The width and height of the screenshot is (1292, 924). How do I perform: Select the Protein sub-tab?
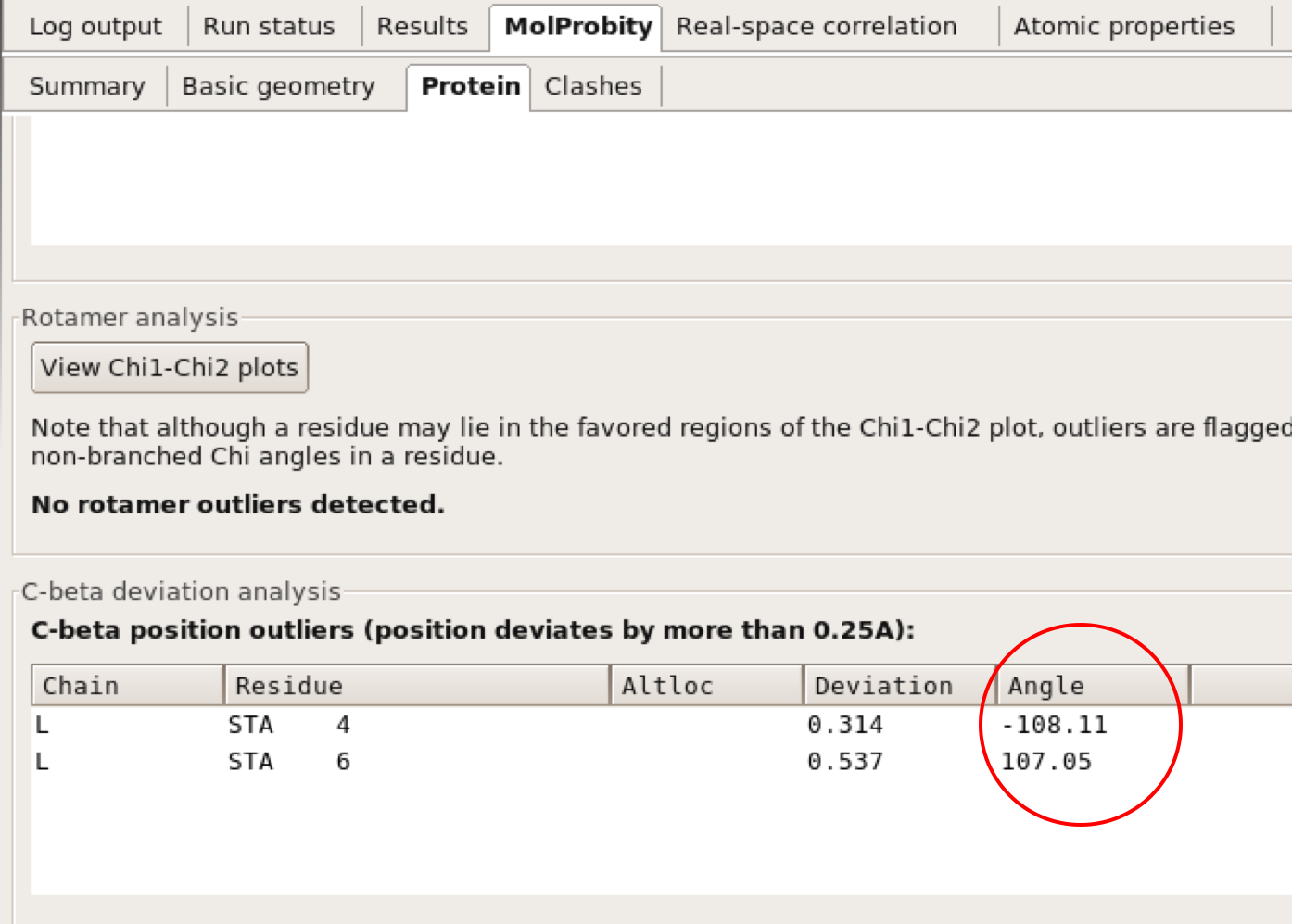[x=470, y=86]
